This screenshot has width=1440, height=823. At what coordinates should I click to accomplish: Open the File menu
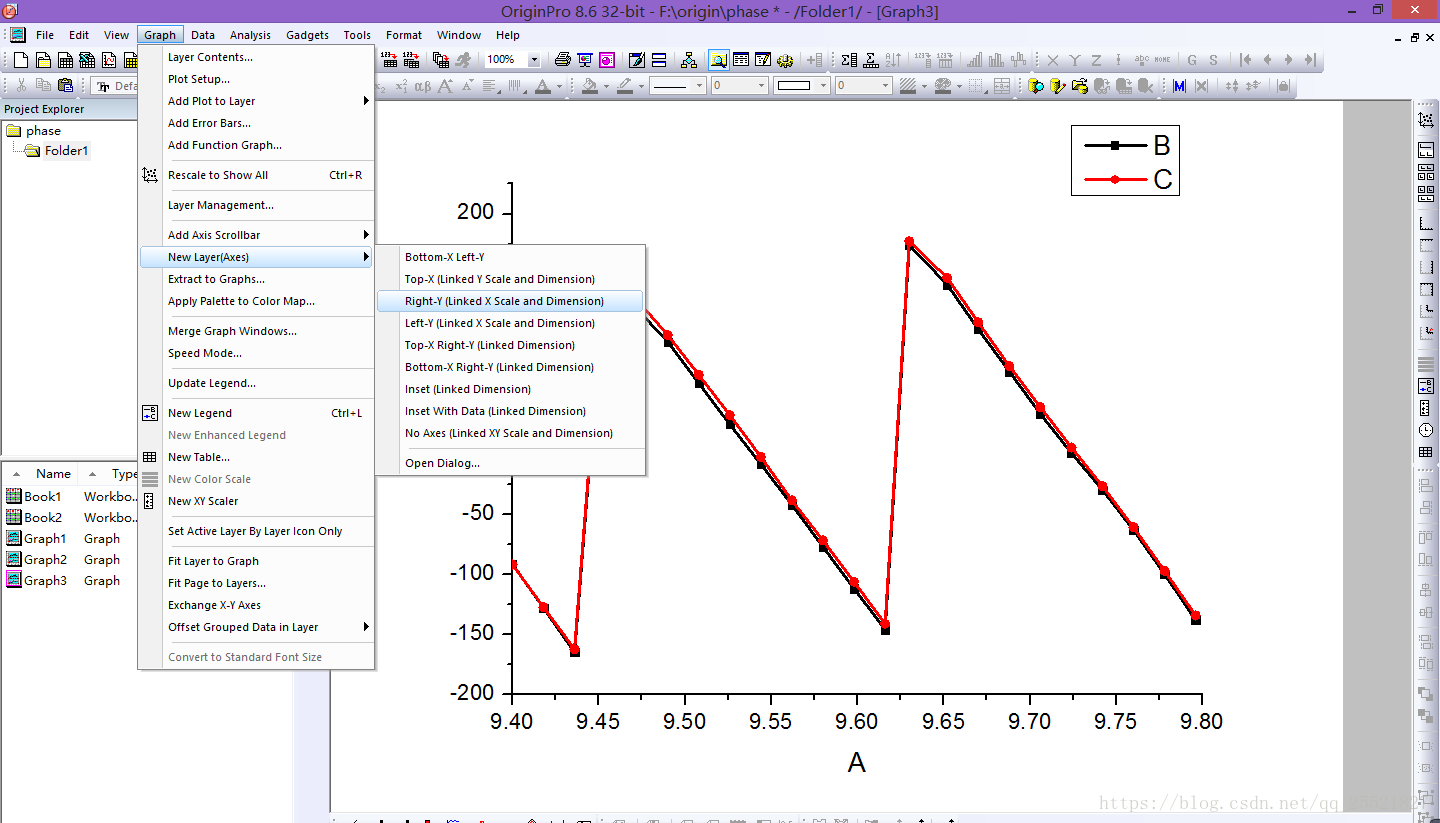tap(45, 35)
